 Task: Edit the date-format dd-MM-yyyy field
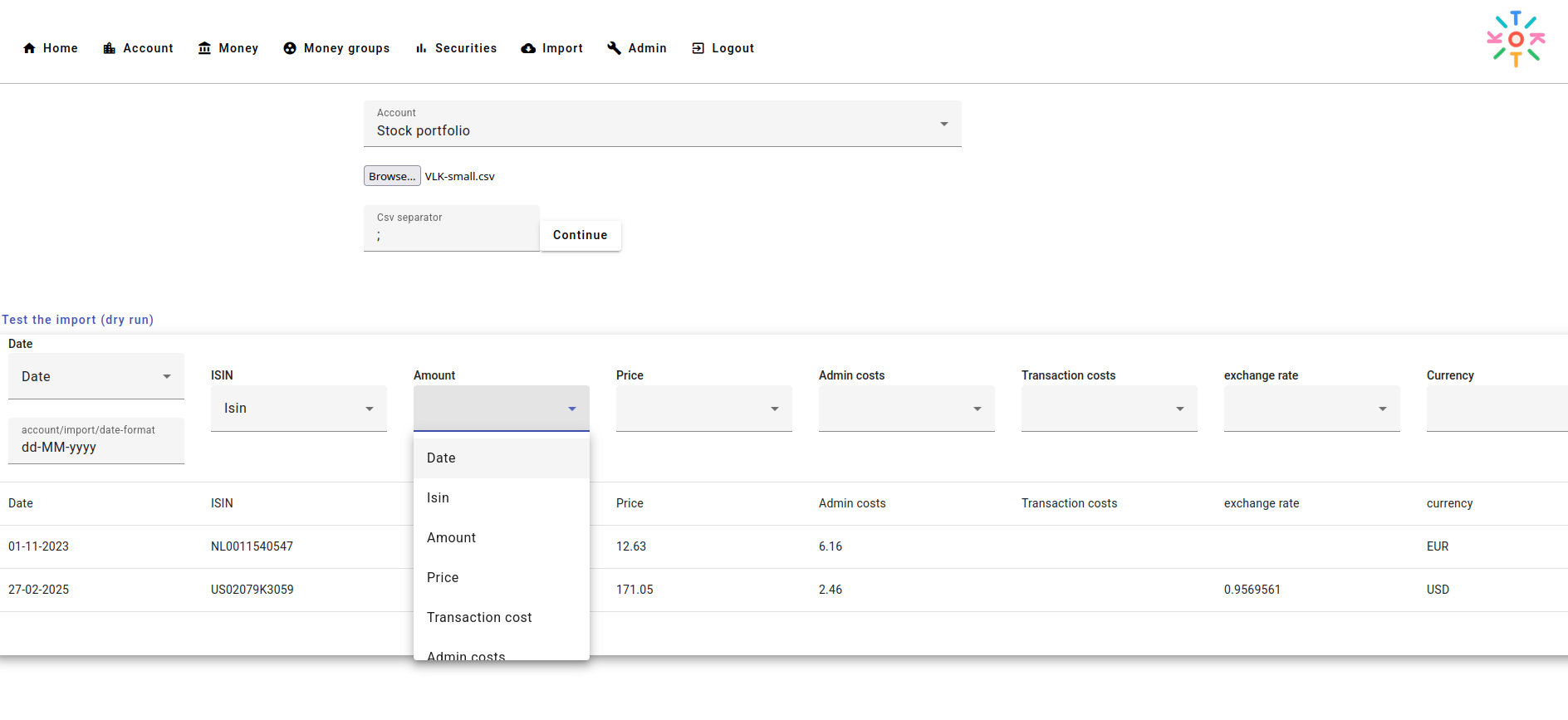[96, 441]
